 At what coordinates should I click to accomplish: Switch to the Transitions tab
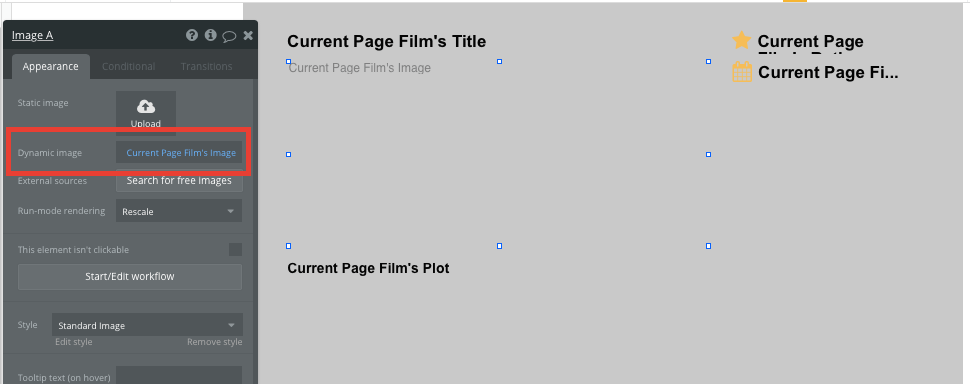(x=207, y=66)
